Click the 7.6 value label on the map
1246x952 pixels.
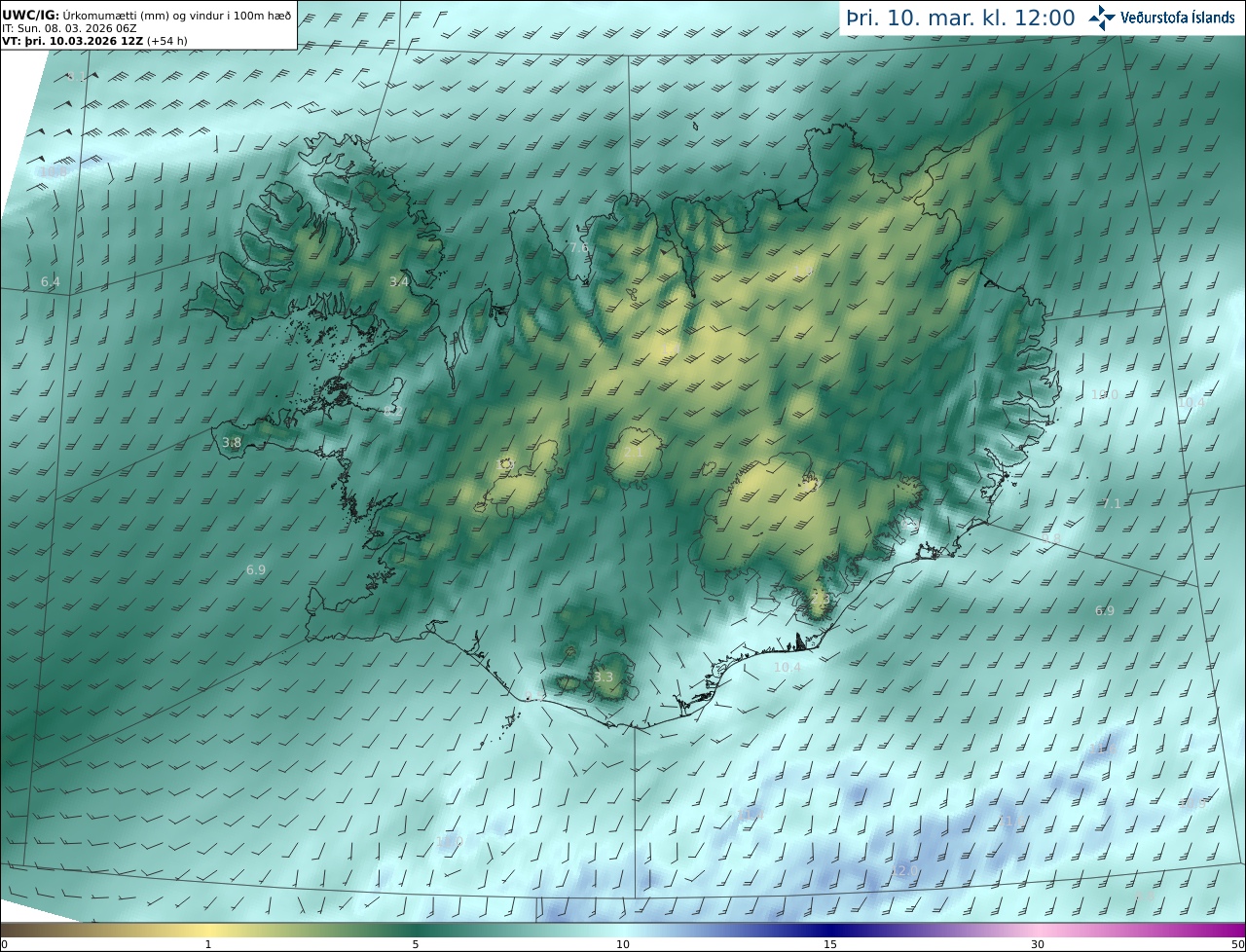point(578,248)
